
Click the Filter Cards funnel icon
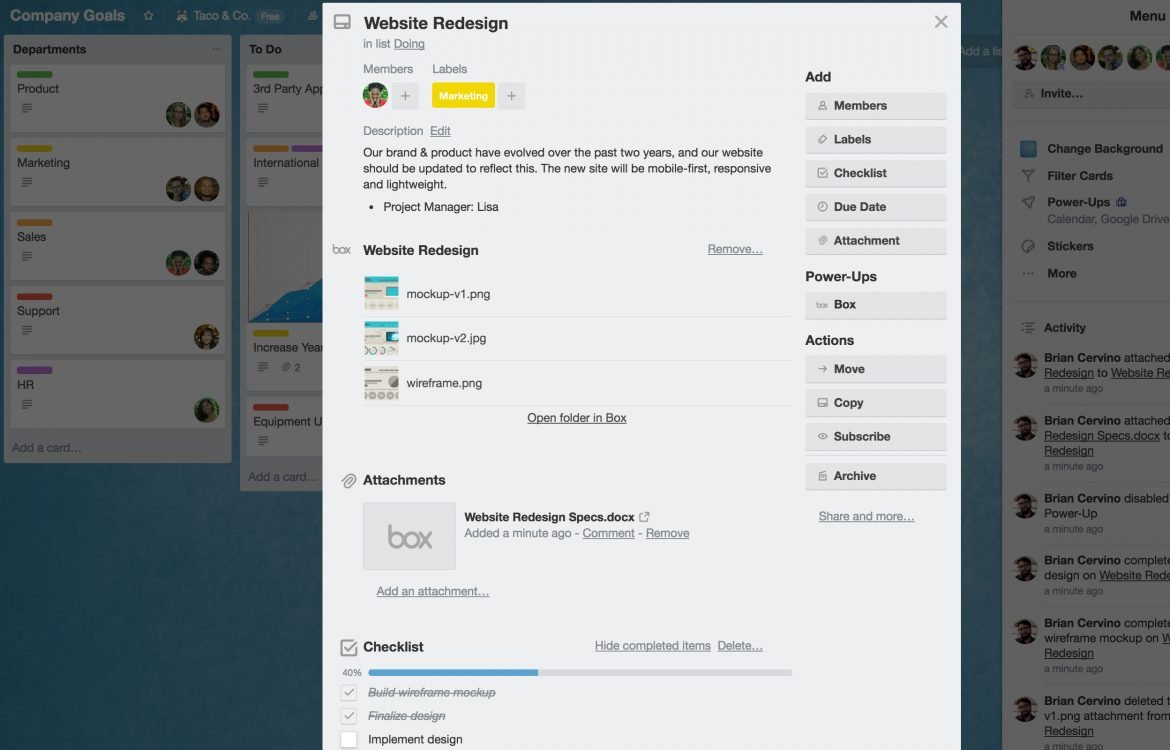coord(1028,176)
